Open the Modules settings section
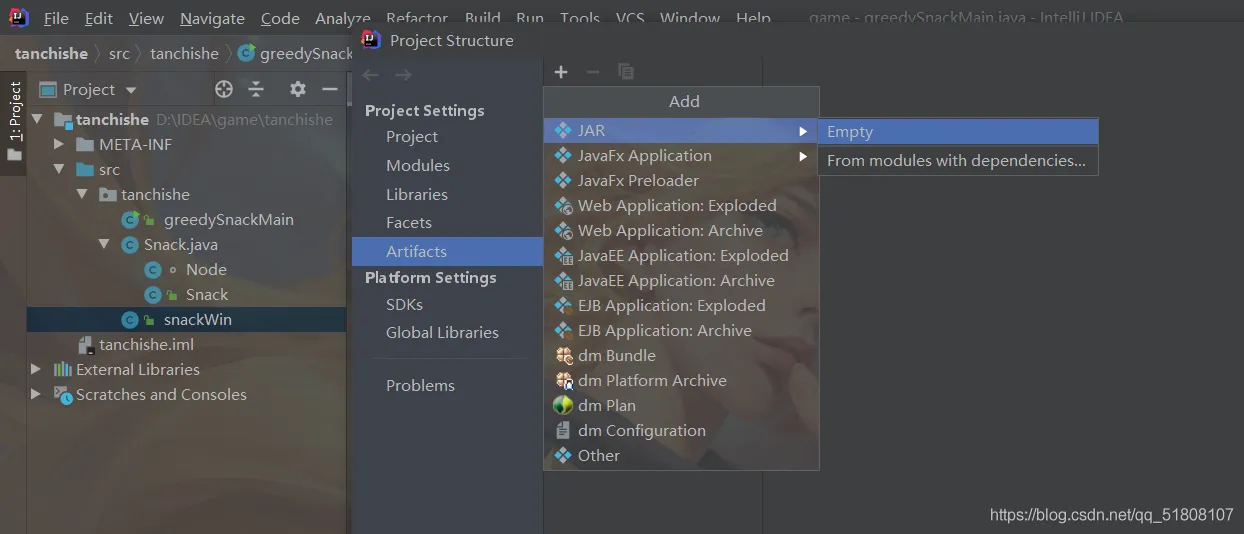 417,166
